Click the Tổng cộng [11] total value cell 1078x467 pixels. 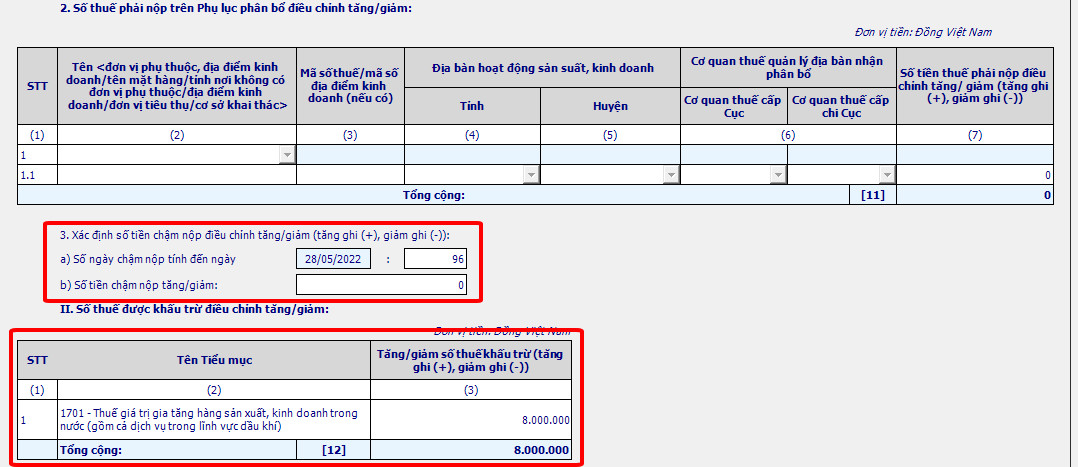point(974,195)
